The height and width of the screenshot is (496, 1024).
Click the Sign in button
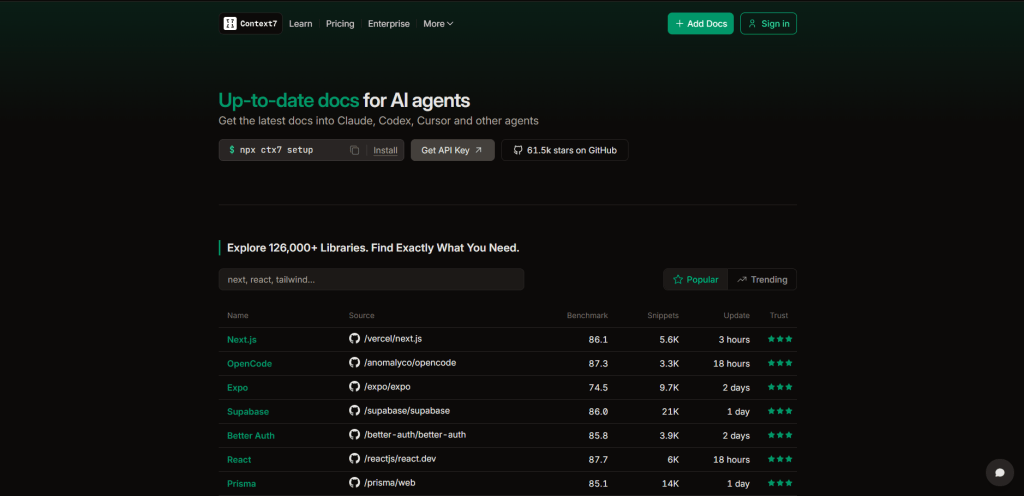(769, 23)
